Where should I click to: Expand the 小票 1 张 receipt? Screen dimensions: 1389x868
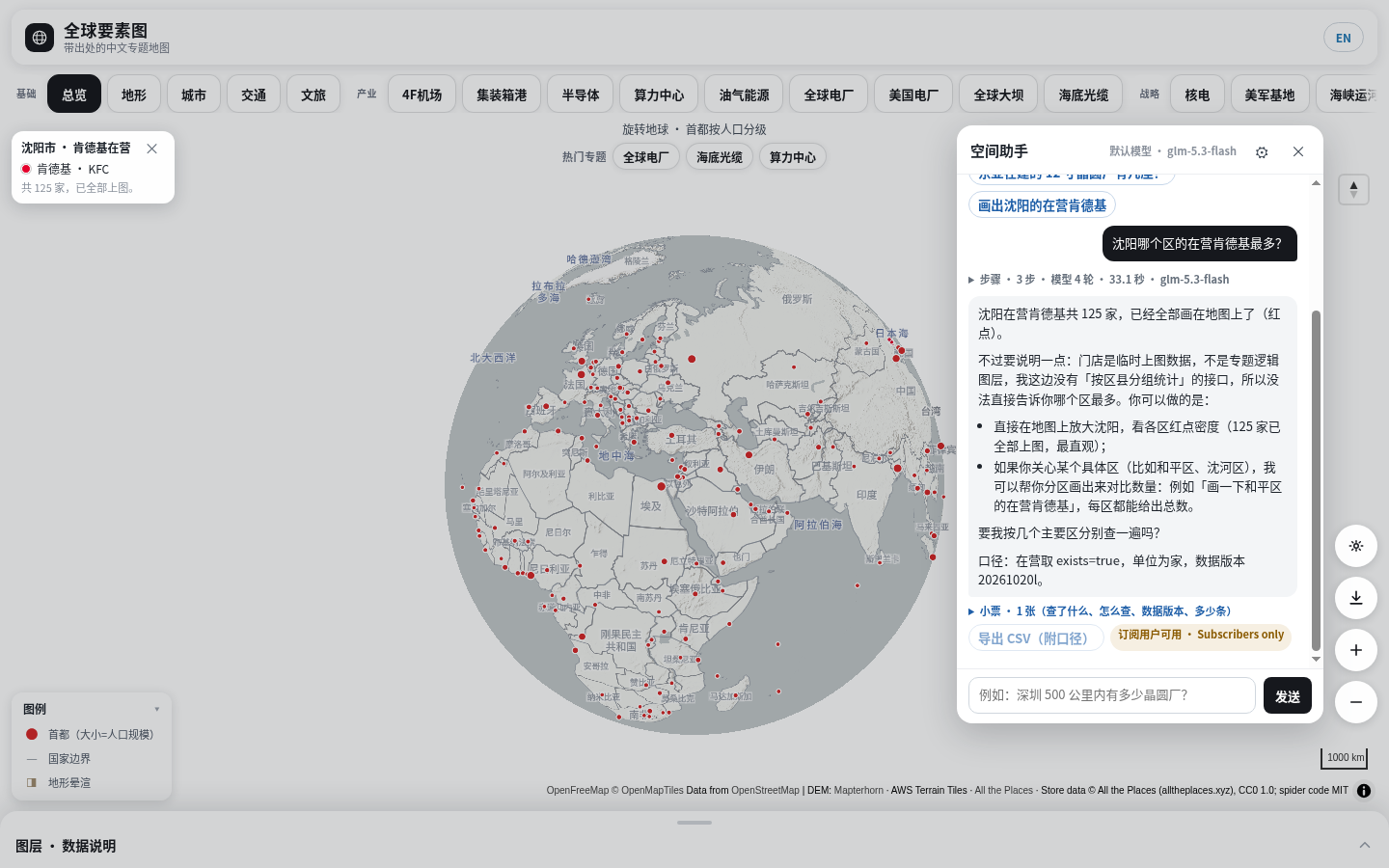click(x=1100, y=611)
